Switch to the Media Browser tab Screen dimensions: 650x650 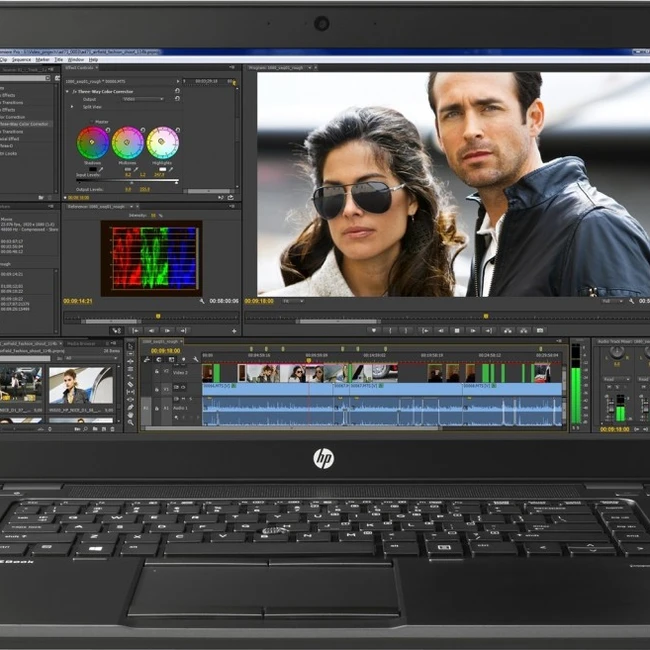[x=81, y=343]
